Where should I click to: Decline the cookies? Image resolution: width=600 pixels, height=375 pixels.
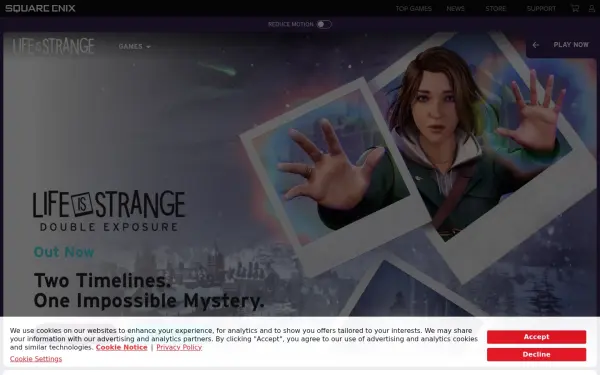536,354
